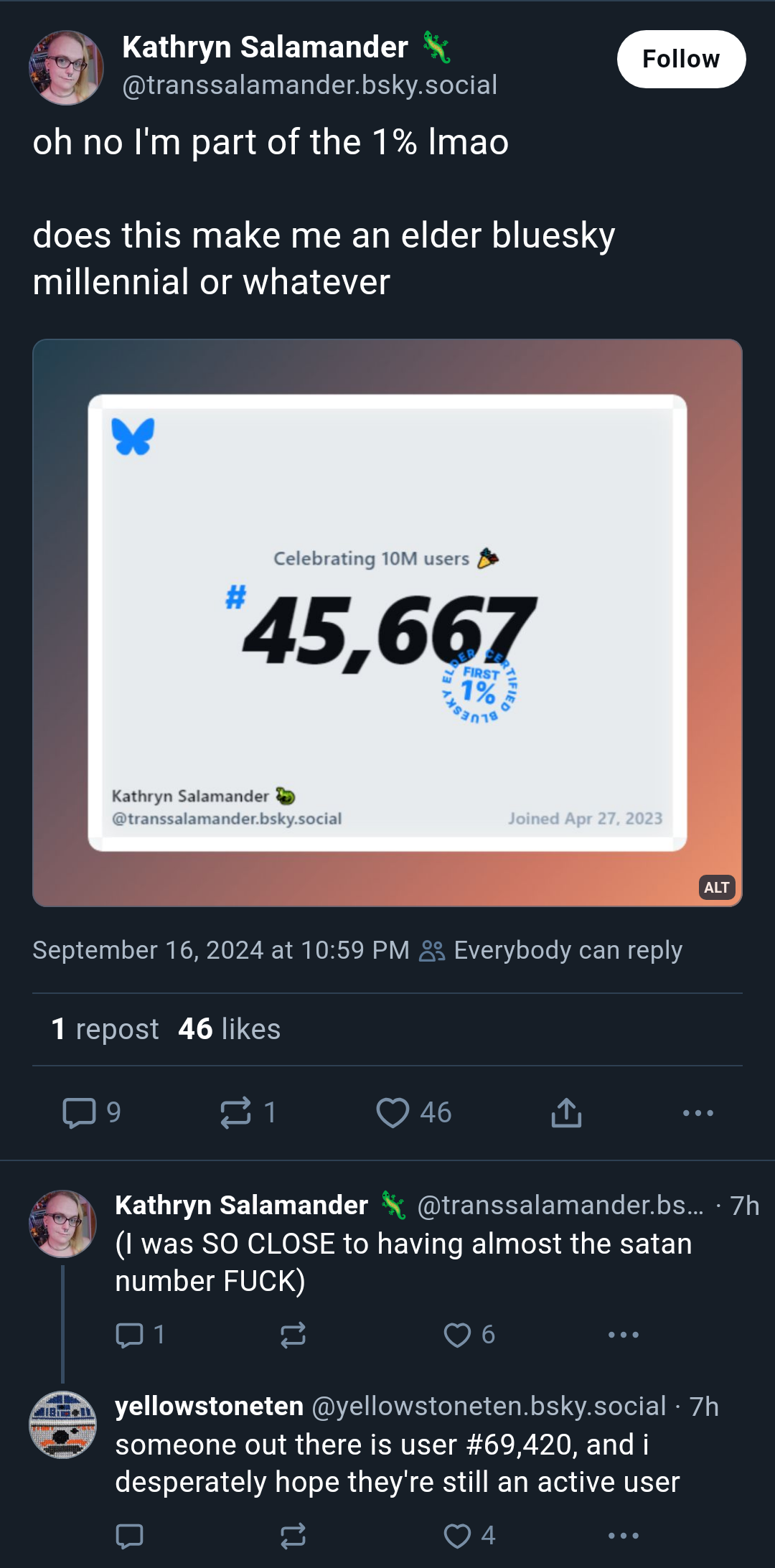Open Kathryn Salamander's avatar at post top
Screen dimensions: 775x1568
pyautogui.click(x=66, y=67)
